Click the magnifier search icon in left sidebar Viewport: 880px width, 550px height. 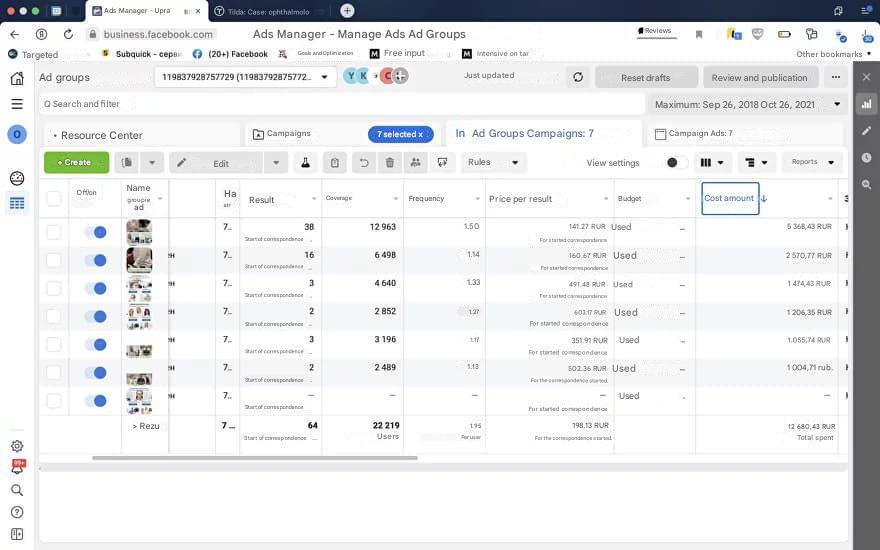pos(17,490)
